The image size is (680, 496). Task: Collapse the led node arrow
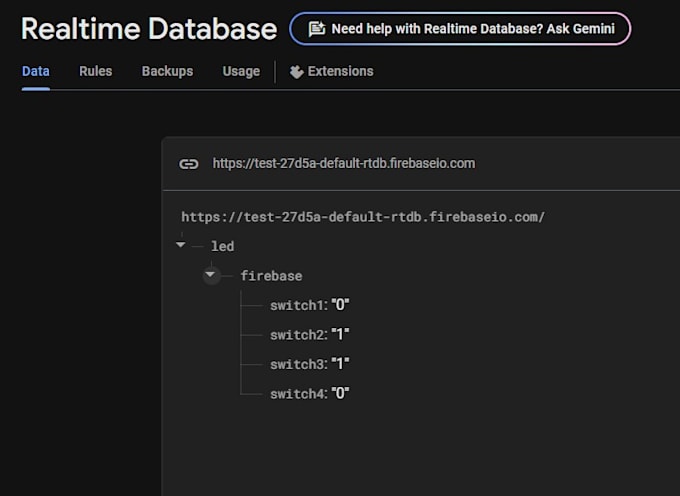pyautogui.click(x=181, y=245)
